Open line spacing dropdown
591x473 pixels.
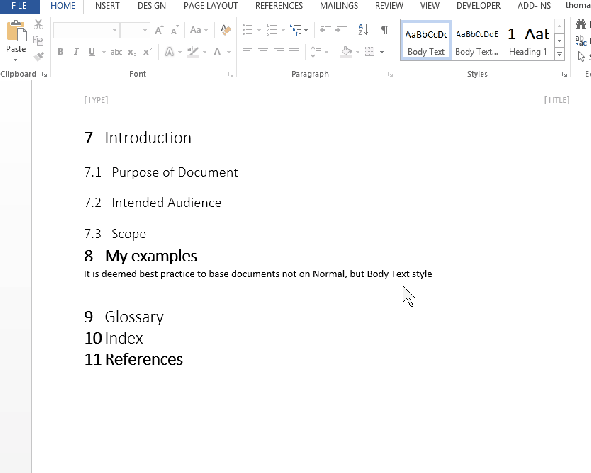[x=319, y=52]
